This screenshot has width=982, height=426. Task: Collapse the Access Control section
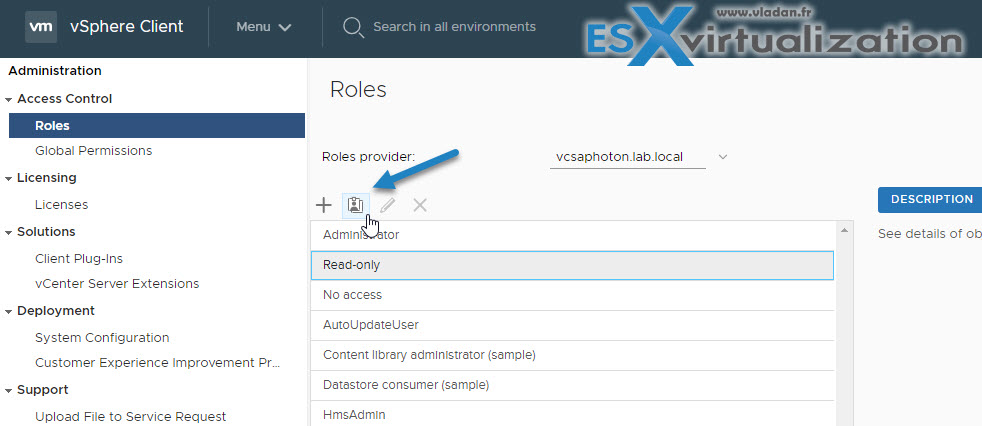pyautogui.click(x=8, y=99)
